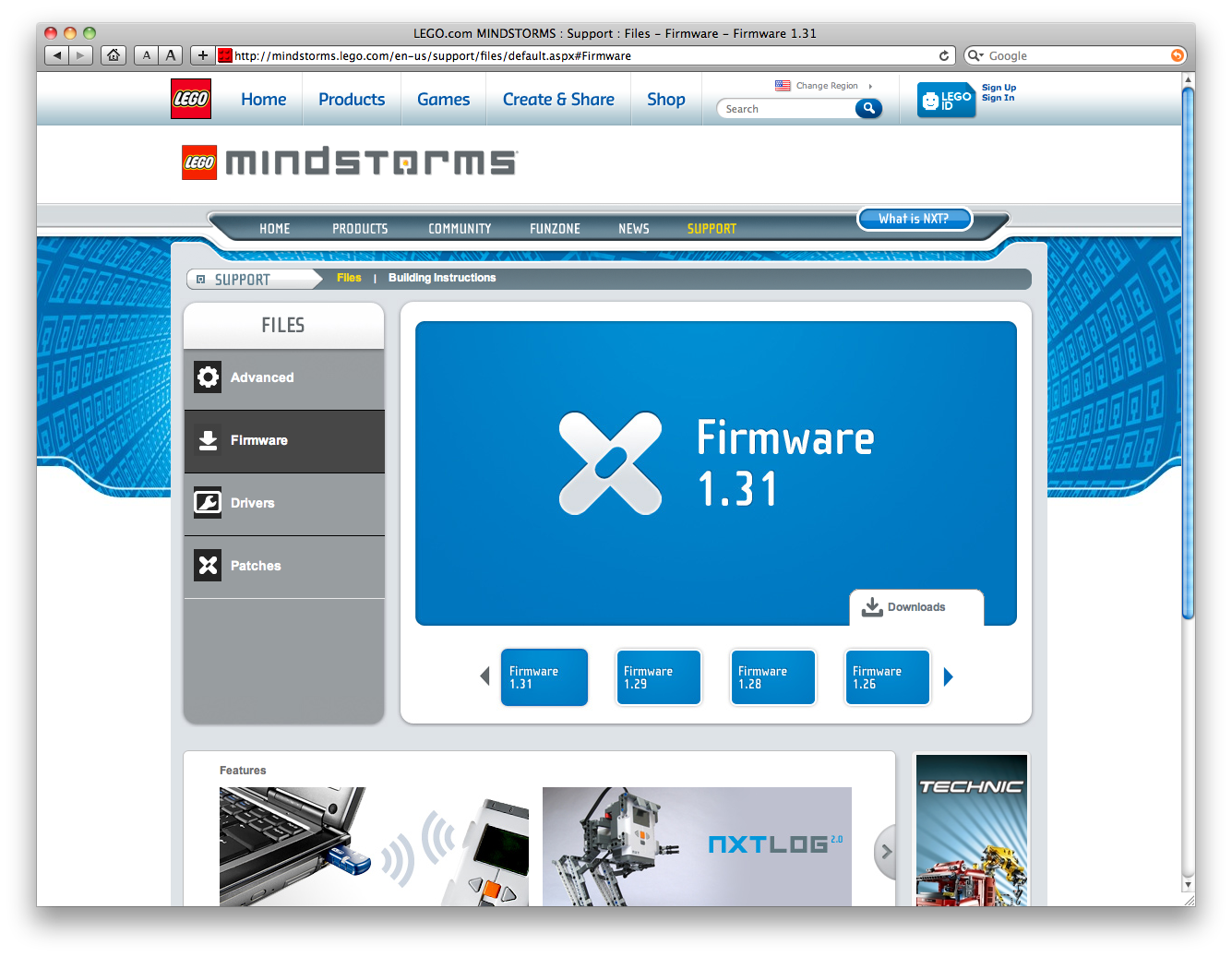Select the Firmware 1.29 thumbnail
The height and width of the screenshot is (957, 1232).
pyautogui.click(x=658, y=676)
